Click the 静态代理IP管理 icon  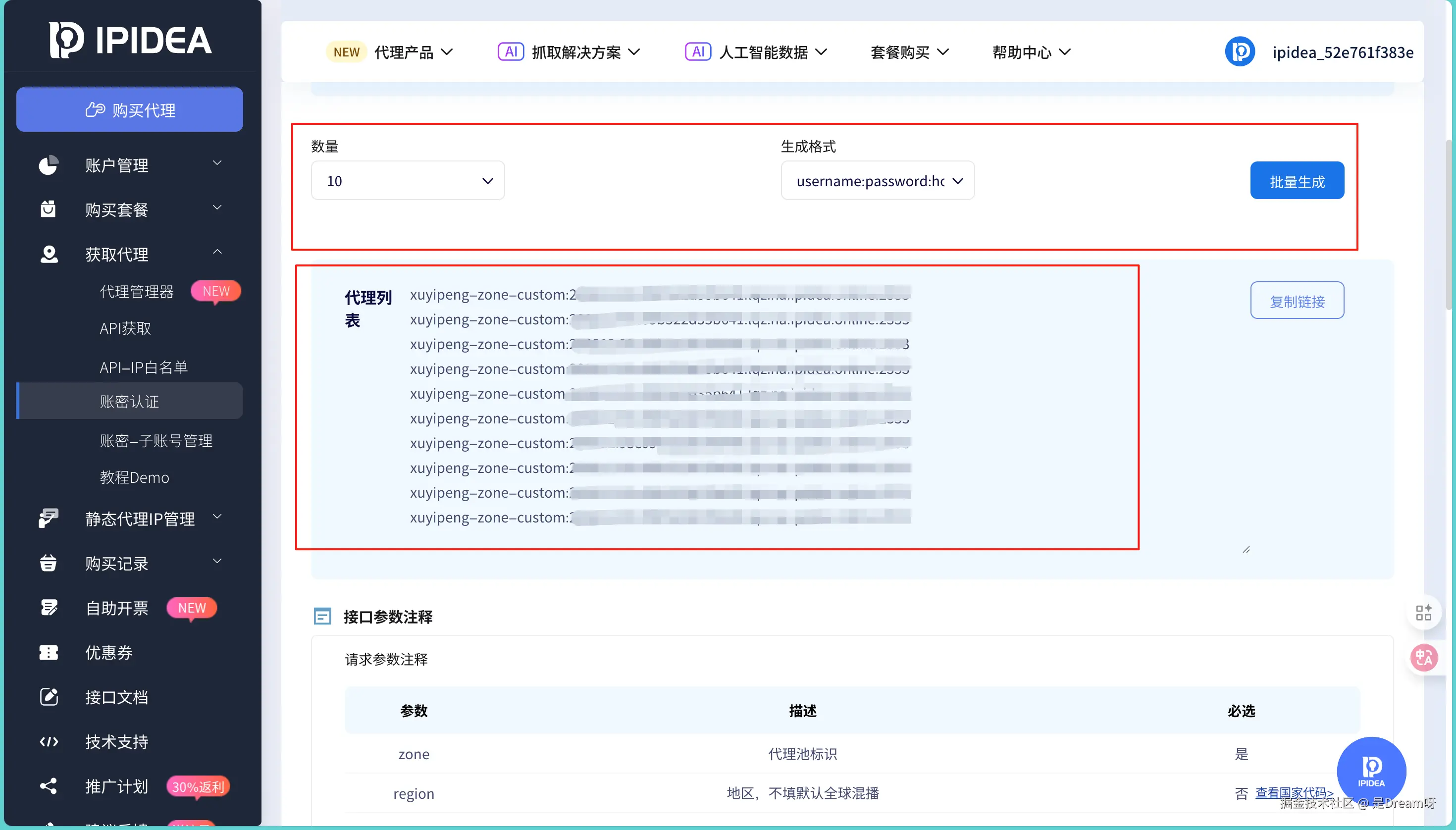[49, 518]
